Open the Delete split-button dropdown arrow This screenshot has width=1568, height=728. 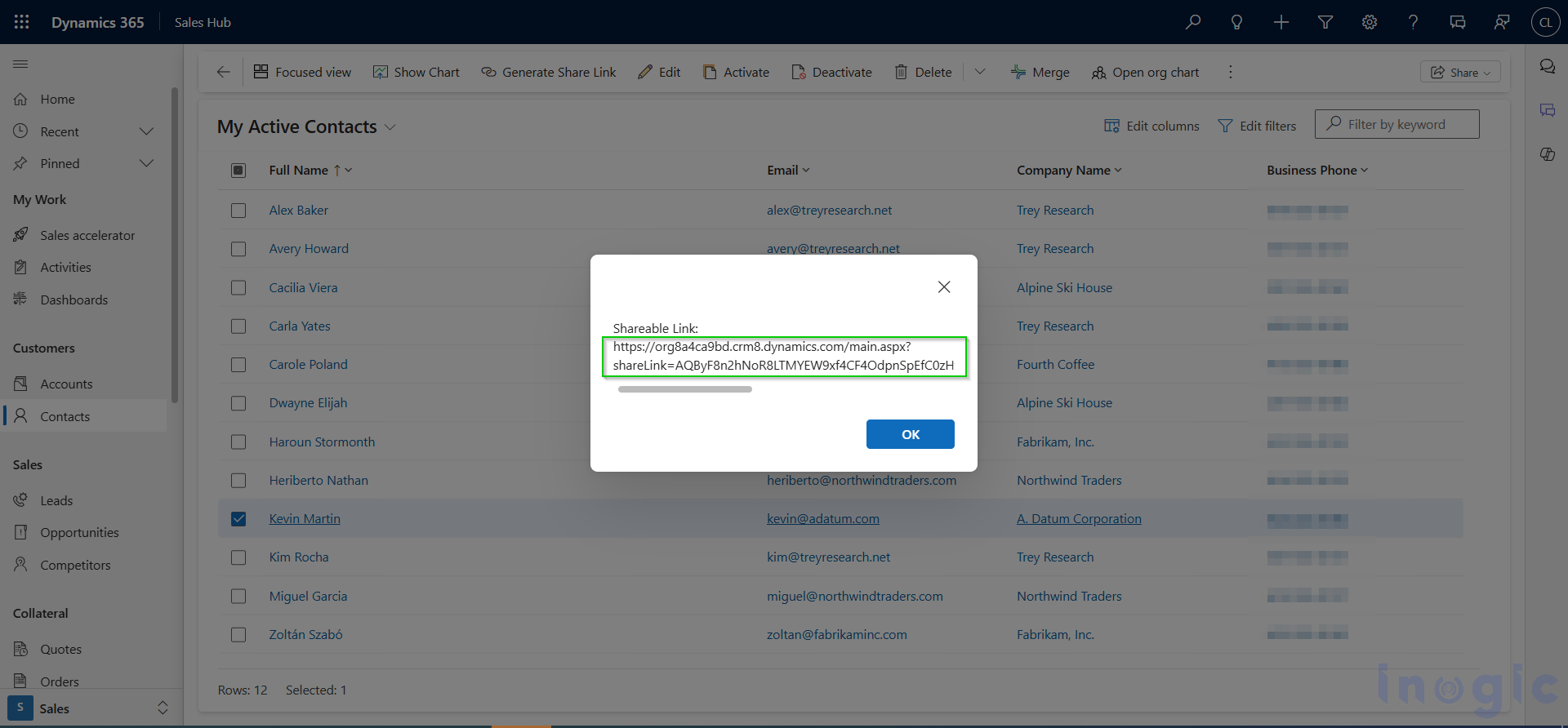coord(980,72)
